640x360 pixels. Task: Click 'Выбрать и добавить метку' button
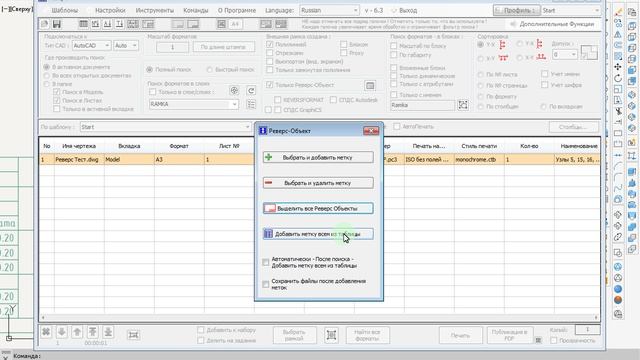click(318, 157)
